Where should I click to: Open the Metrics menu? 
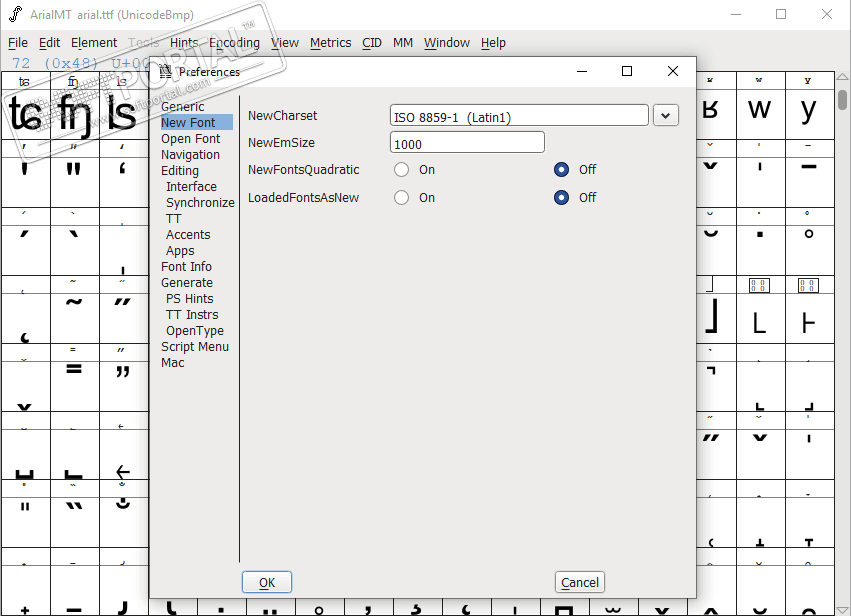(x=331, y=43)
